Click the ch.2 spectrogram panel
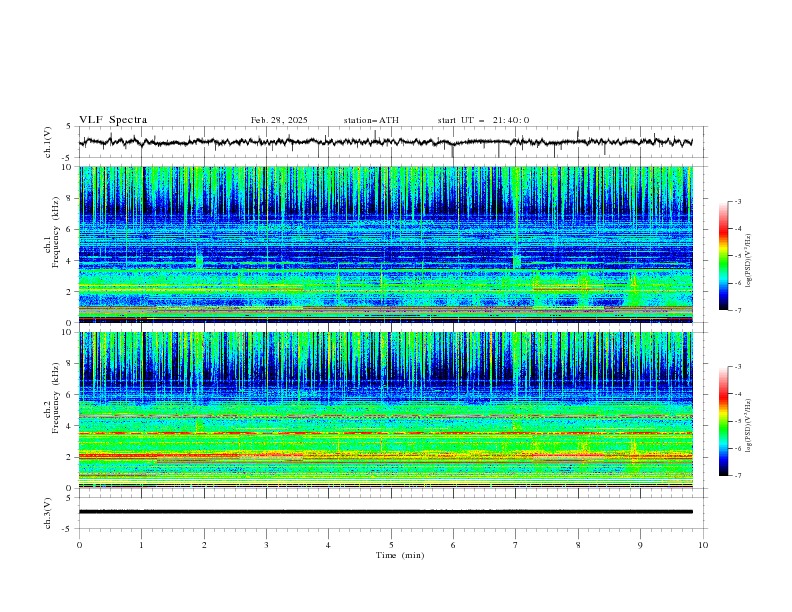This screenshot has height=612, width=792. (386, 410)
